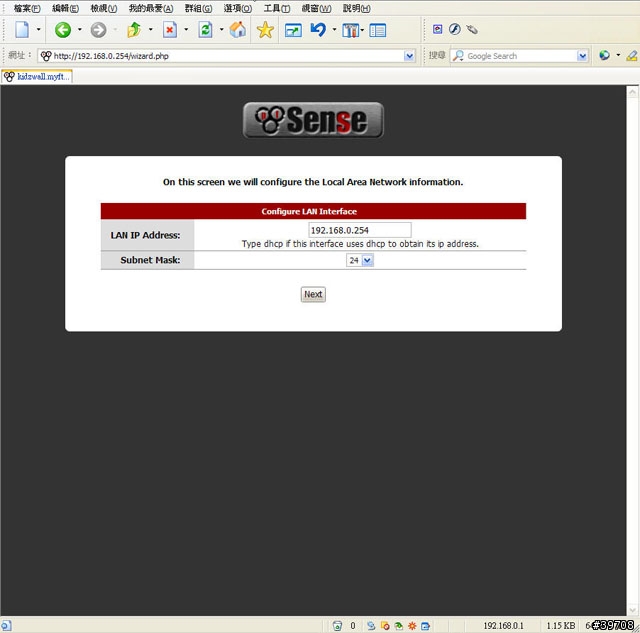The height and width of the screenshot is (633, 640).
Task: Open the dropdown next to Up arrow
Action: [151, 29]
